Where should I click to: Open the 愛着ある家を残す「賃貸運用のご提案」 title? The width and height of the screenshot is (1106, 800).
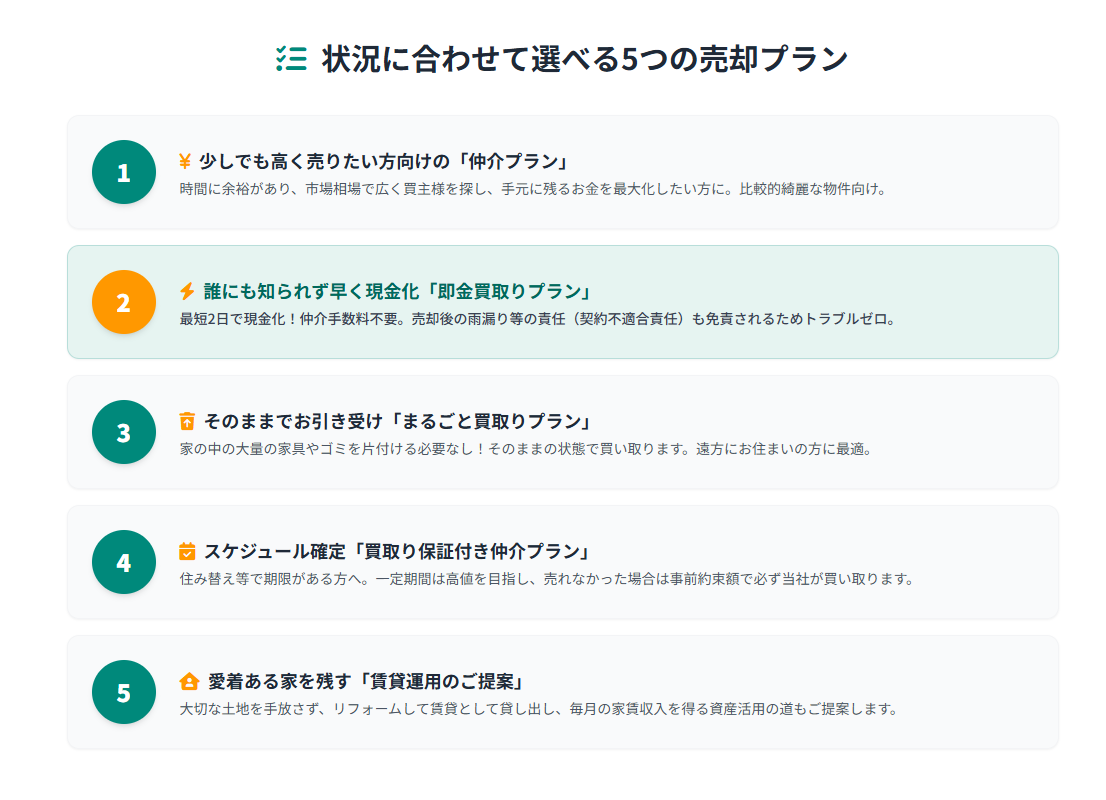click(366, 681)
